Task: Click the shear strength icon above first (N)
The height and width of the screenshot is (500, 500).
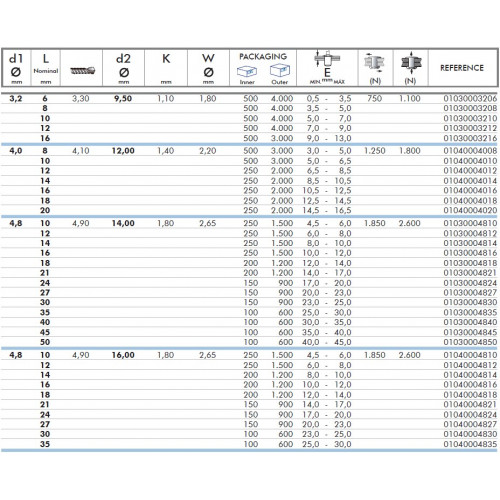Action: [x=375, y=62]
